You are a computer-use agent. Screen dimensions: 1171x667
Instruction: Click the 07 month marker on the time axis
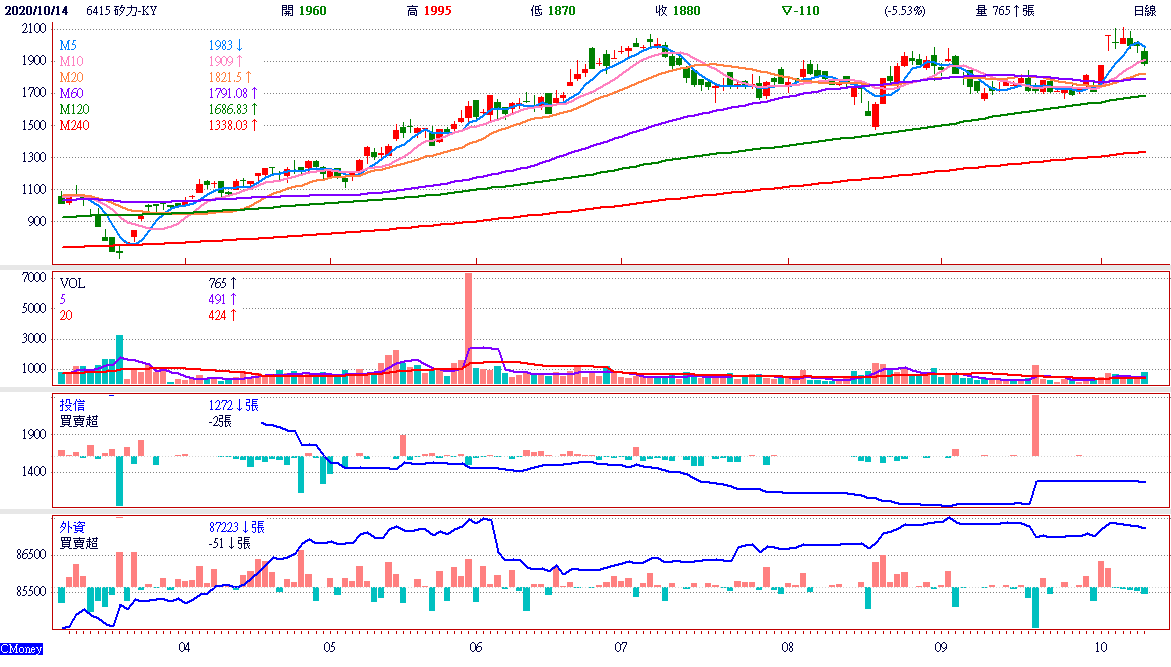(621, 646)
